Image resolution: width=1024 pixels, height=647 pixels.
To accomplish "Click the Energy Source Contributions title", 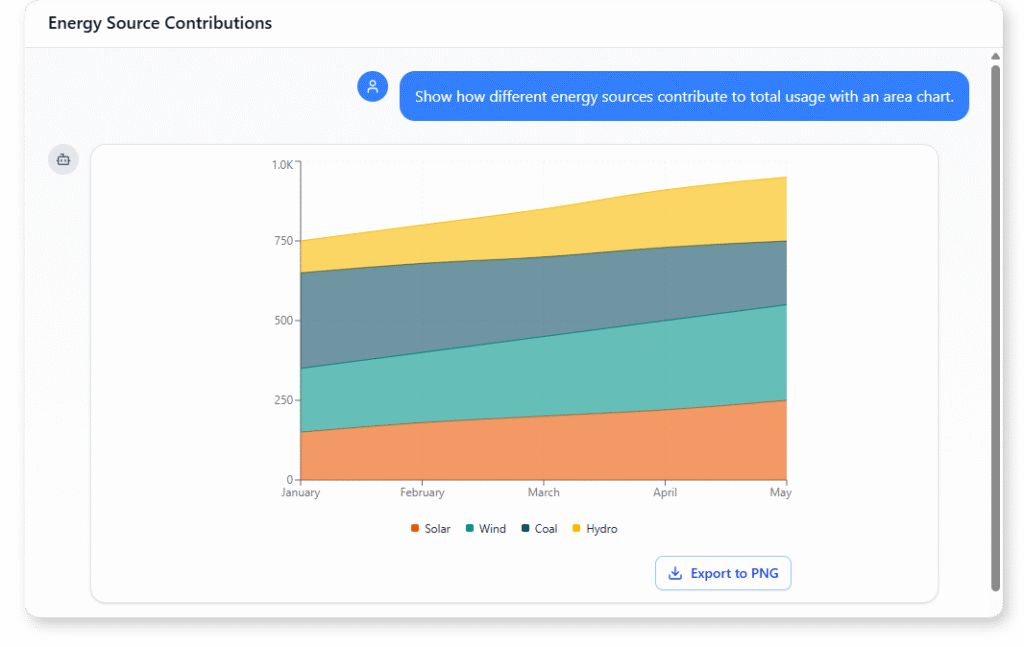I will 159,22.
